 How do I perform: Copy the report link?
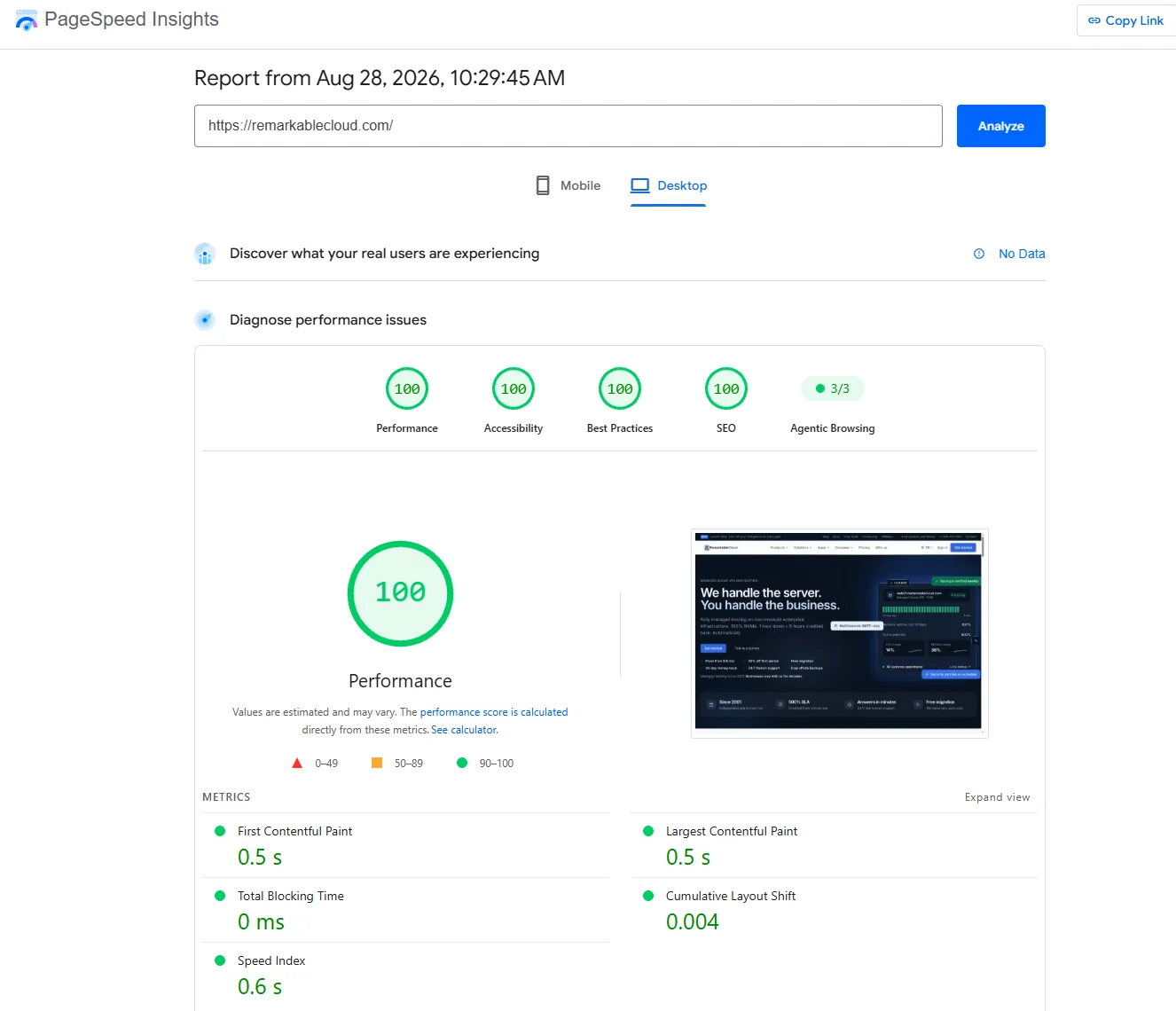[x=1126, y=20]
